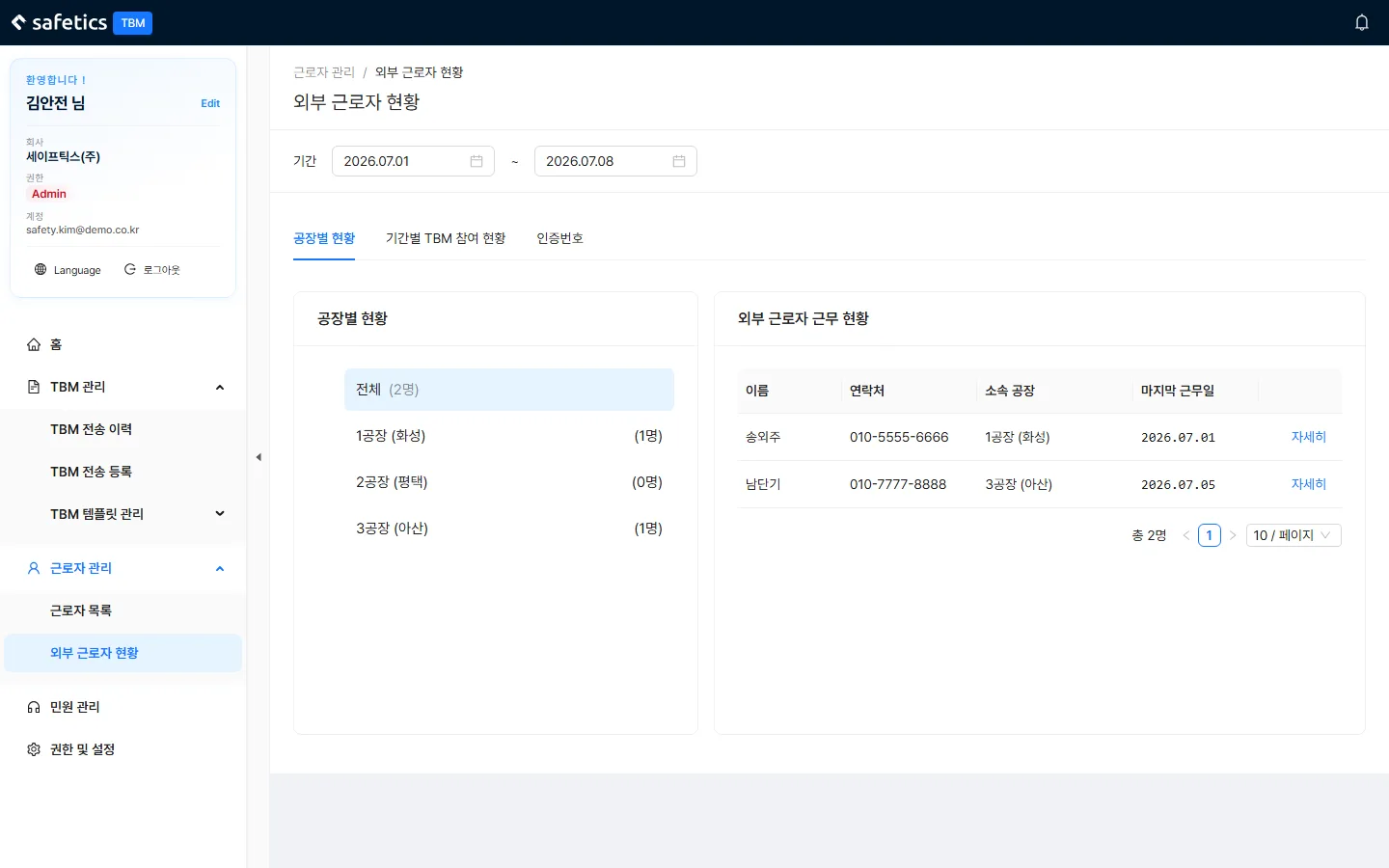The height and width of the screenshot is (868, 1389).
Task: Collapse the TBM 관리 menu section
Action: coord(220,387)
